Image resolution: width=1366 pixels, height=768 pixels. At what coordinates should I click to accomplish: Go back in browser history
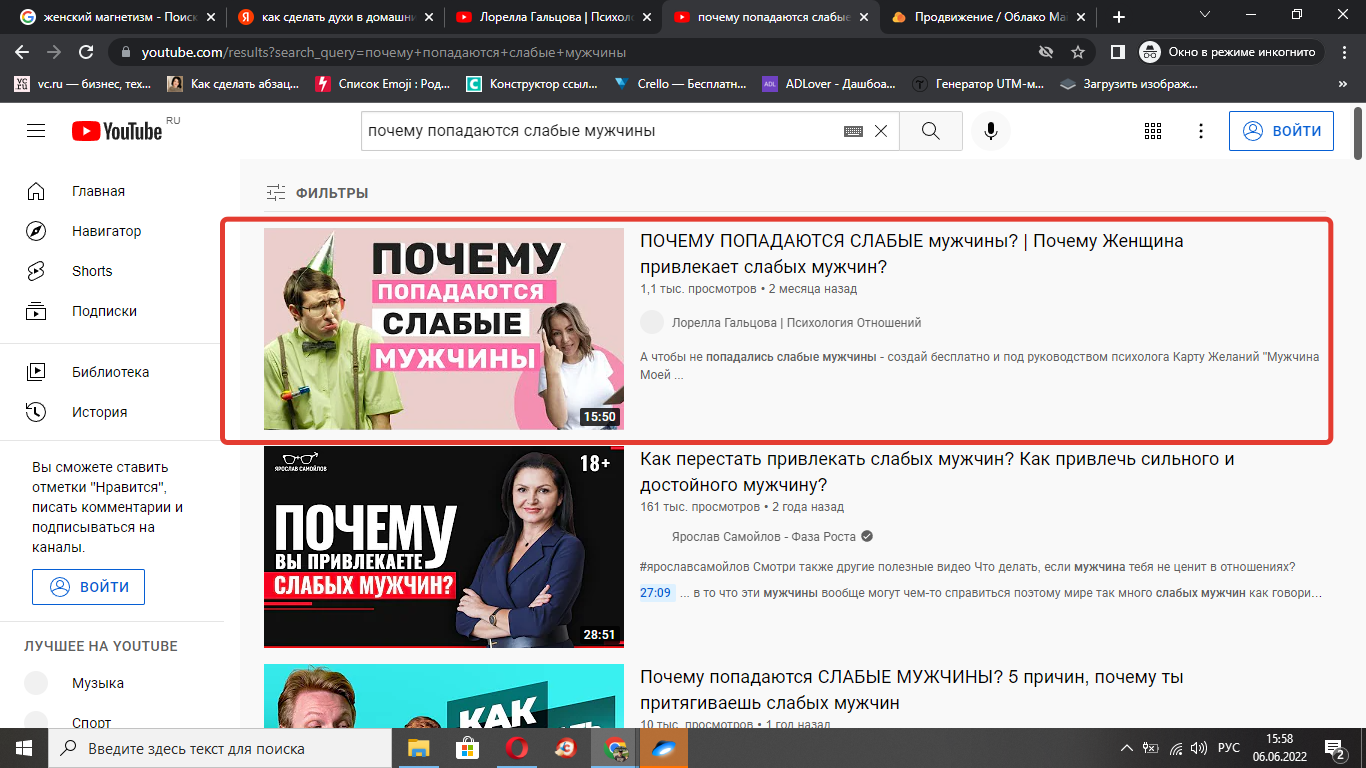pyautogui.click(x=23, y=52)
